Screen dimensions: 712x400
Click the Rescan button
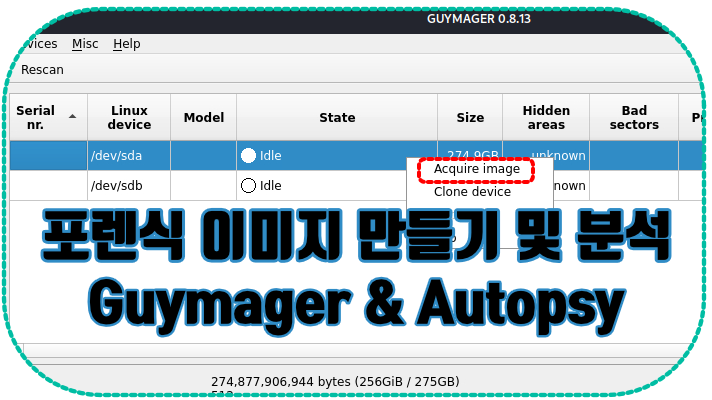(x=42, y=69)
